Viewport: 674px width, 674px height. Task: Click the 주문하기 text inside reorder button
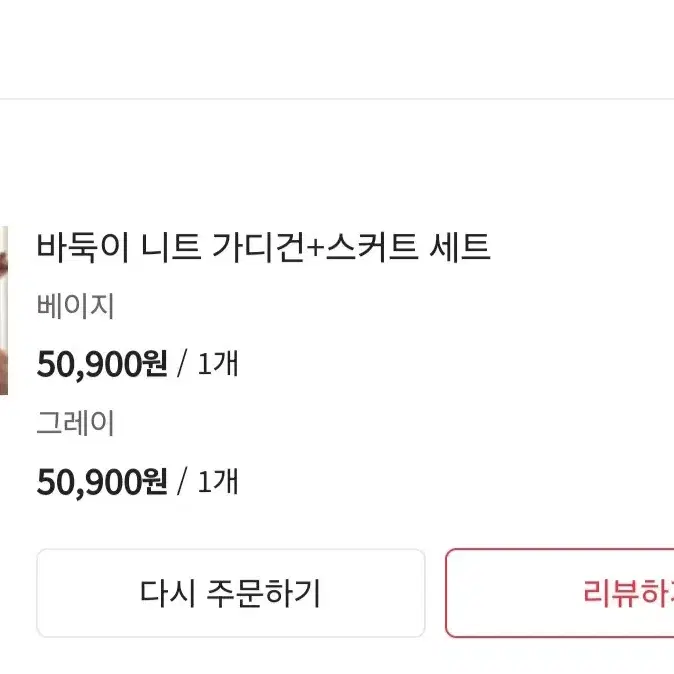264,593
